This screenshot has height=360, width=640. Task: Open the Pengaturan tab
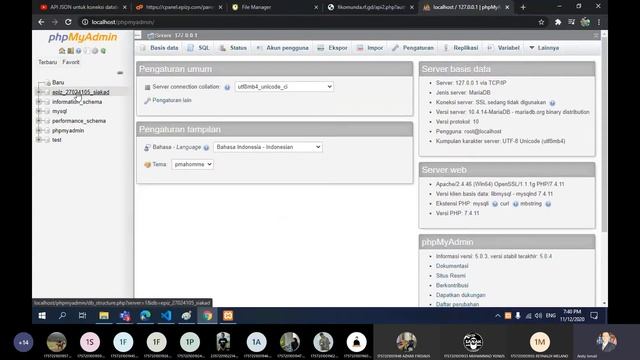coord(413,48)
